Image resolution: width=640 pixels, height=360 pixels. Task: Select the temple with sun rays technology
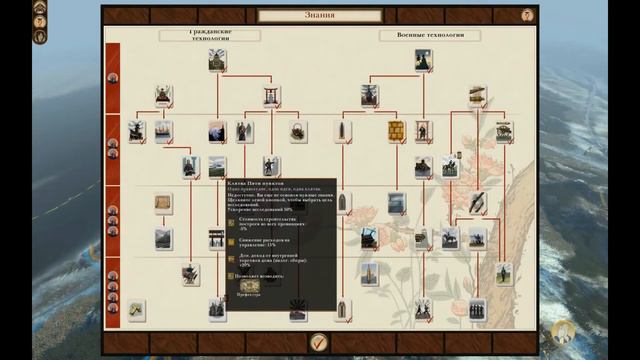coord(218,60)
